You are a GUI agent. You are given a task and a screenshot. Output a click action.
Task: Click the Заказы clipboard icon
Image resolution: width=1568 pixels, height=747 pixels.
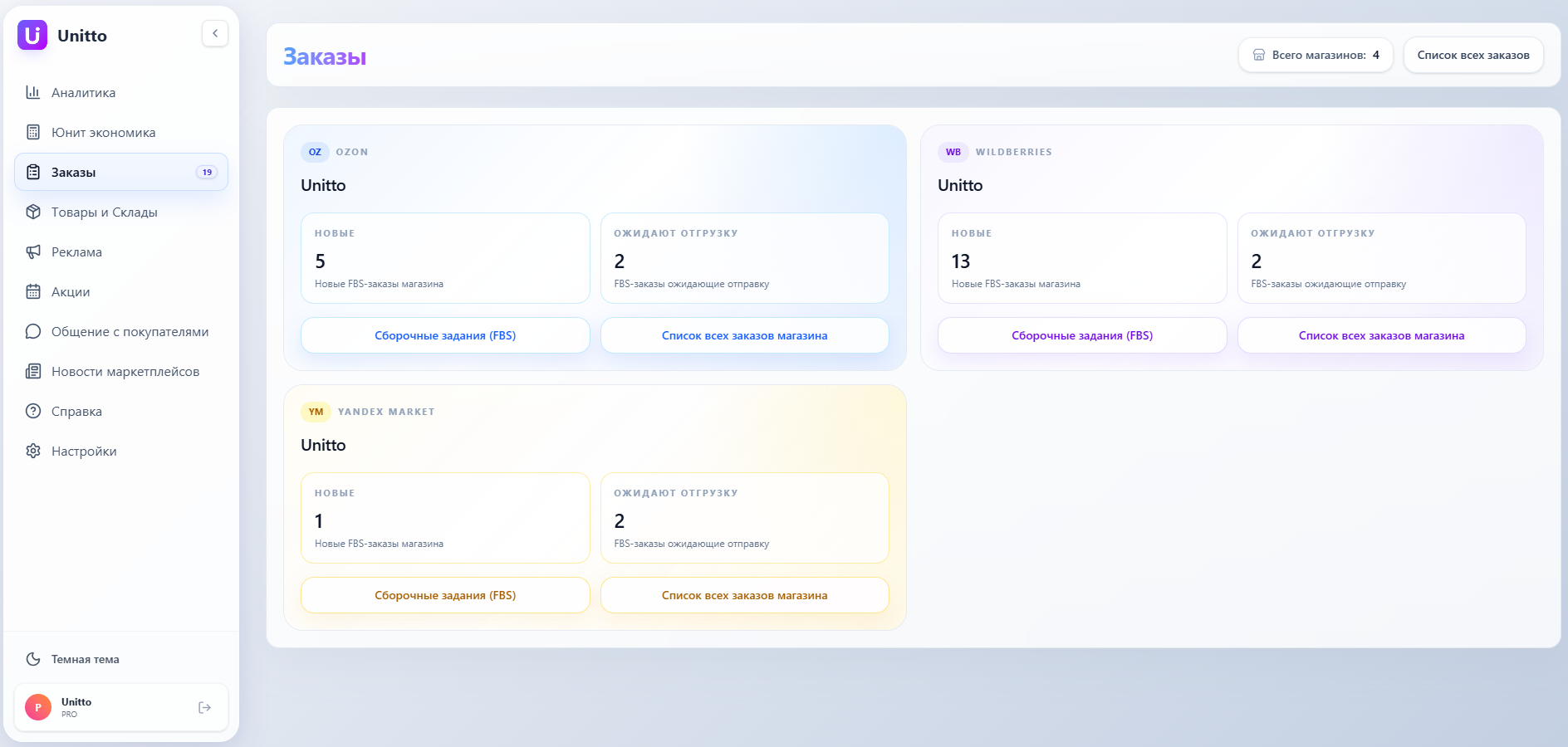point(33,172)
